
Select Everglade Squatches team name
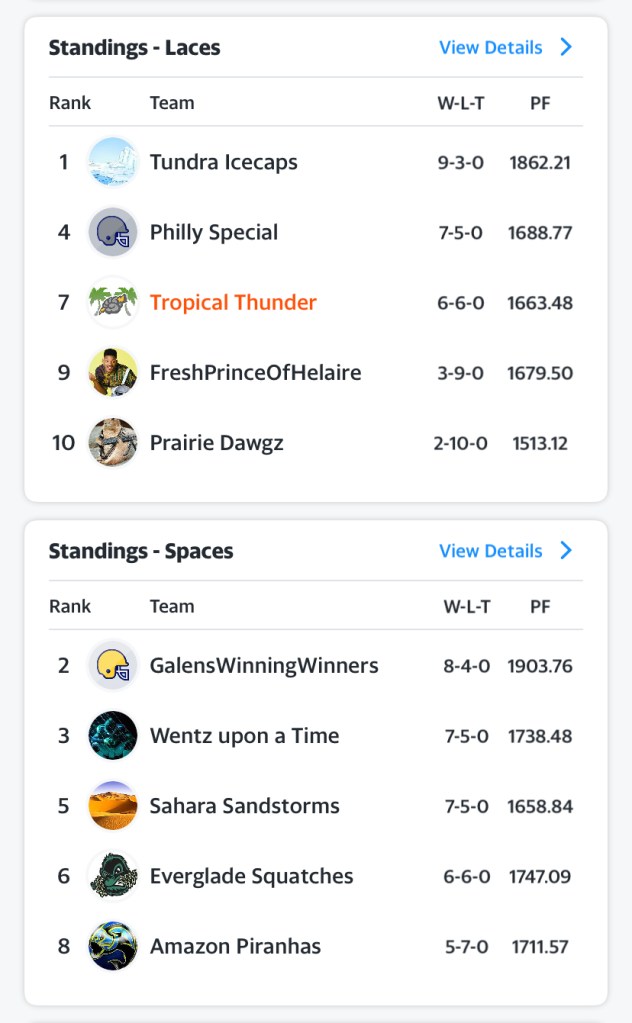251,876
